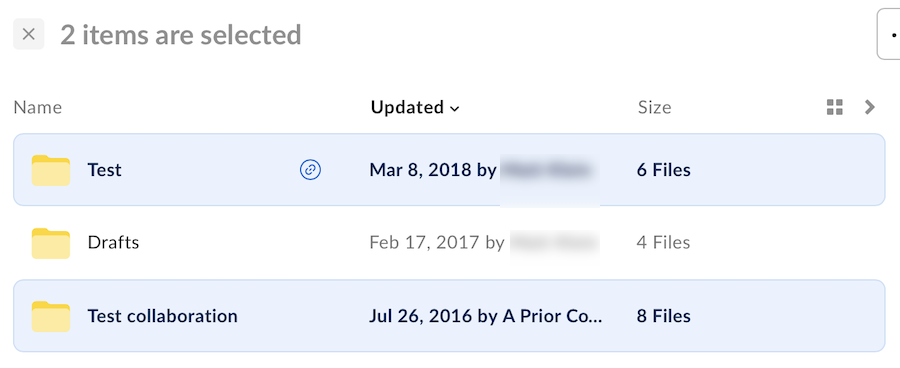The image size is (900, 368).
Task: Sort files by Name column
Action: pos(37,107)
